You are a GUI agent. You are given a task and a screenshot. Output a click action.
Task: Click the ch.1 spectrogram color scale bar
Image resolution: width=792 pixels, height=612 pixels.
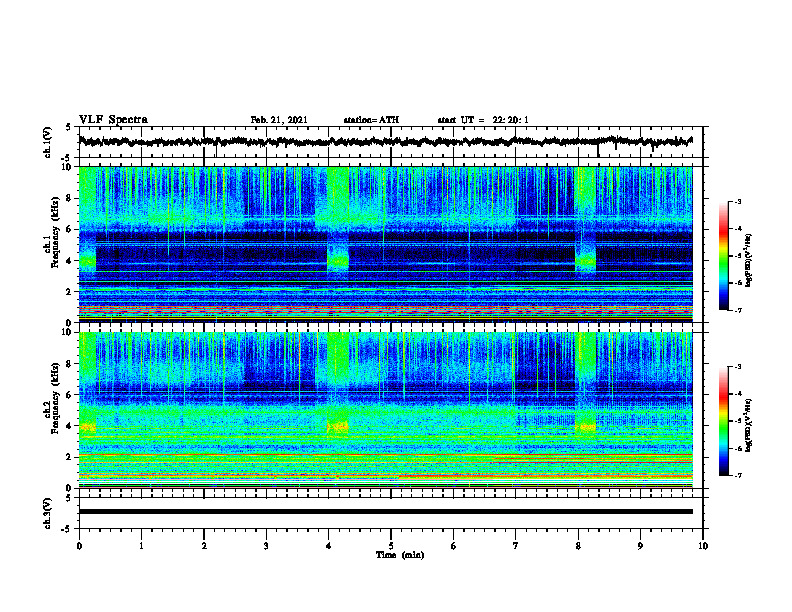pyautogui.click(x=723, y=256)
